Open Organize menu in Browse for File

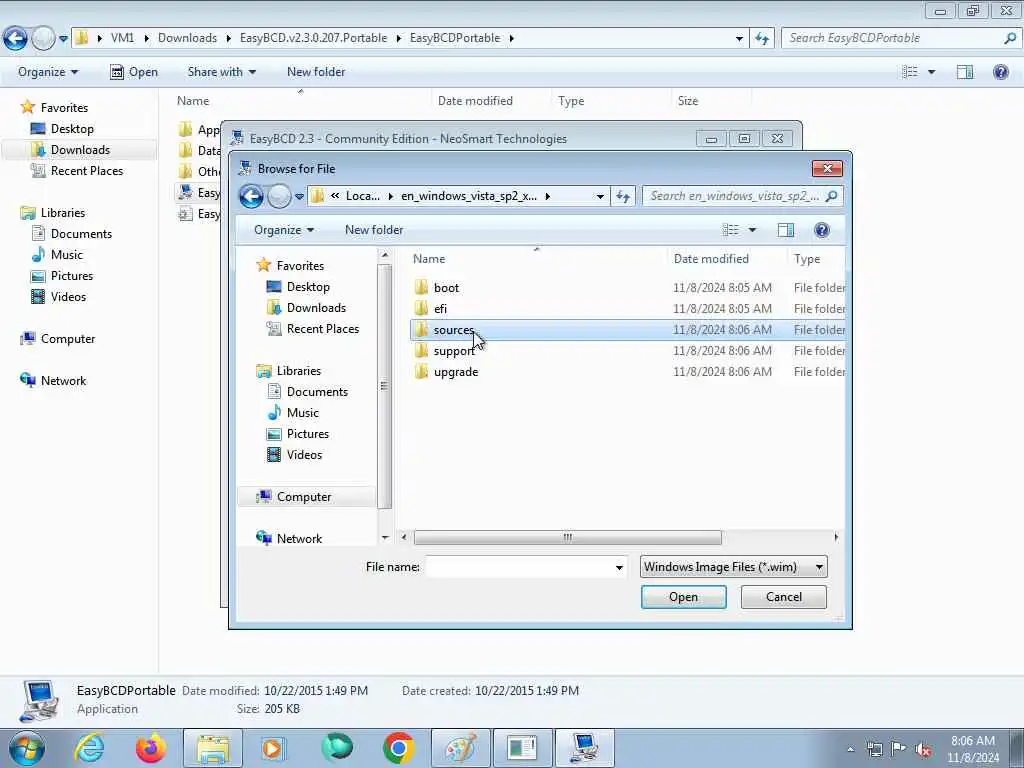(x=284, y=230)
